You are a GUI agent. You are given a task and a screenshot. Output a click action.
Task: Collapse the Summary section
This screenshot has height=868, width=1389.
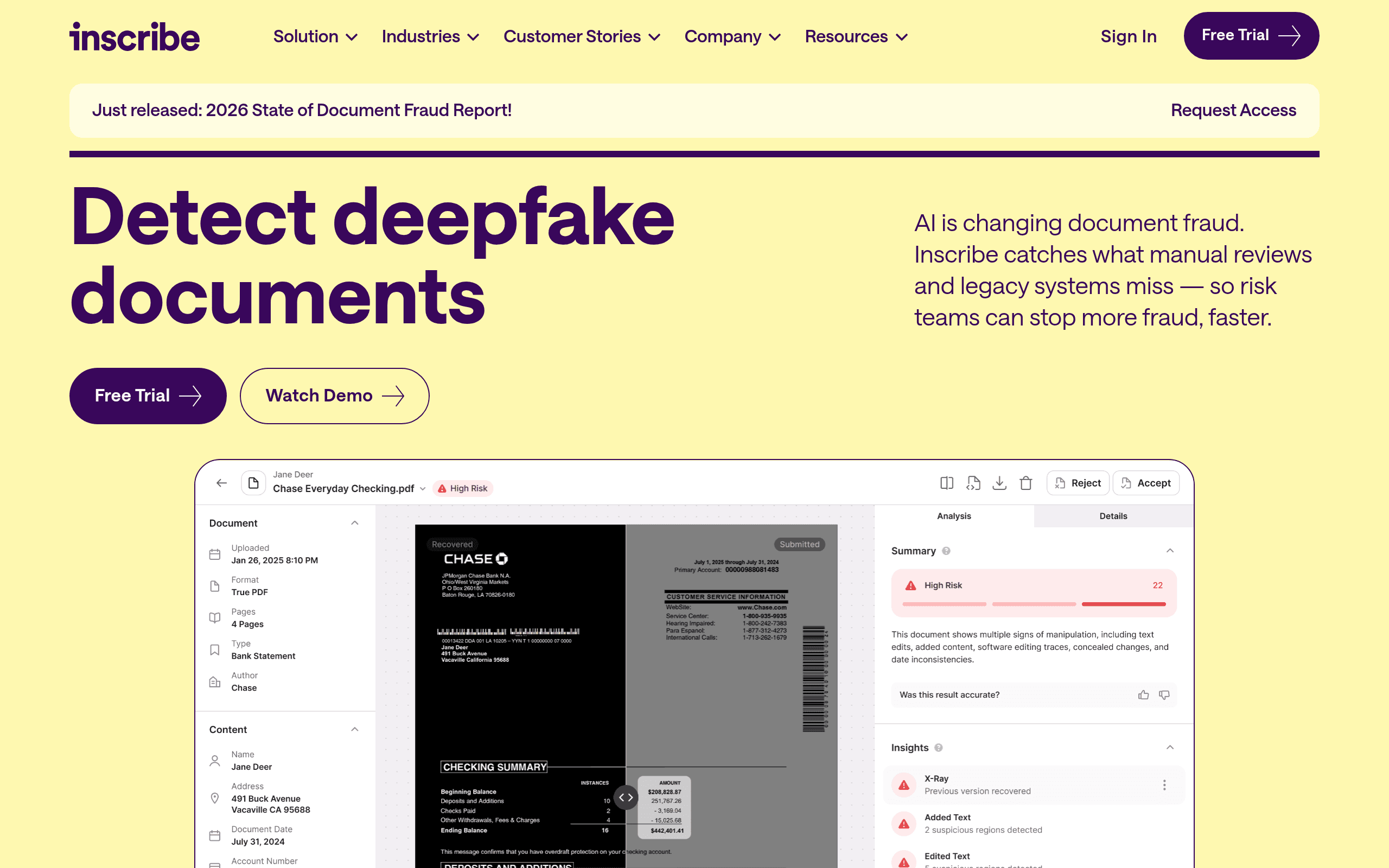(1170, 551)
